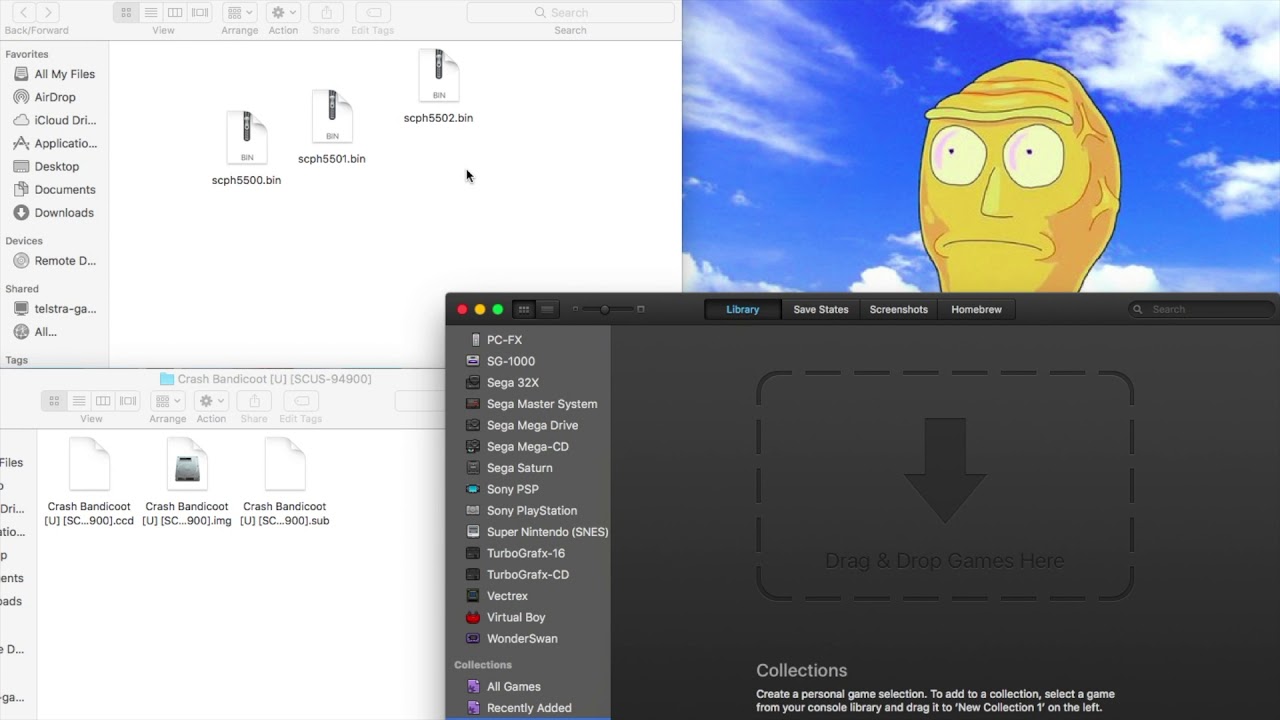
Task: Open telstra-ga... shared computer
Action: [55, 309]
